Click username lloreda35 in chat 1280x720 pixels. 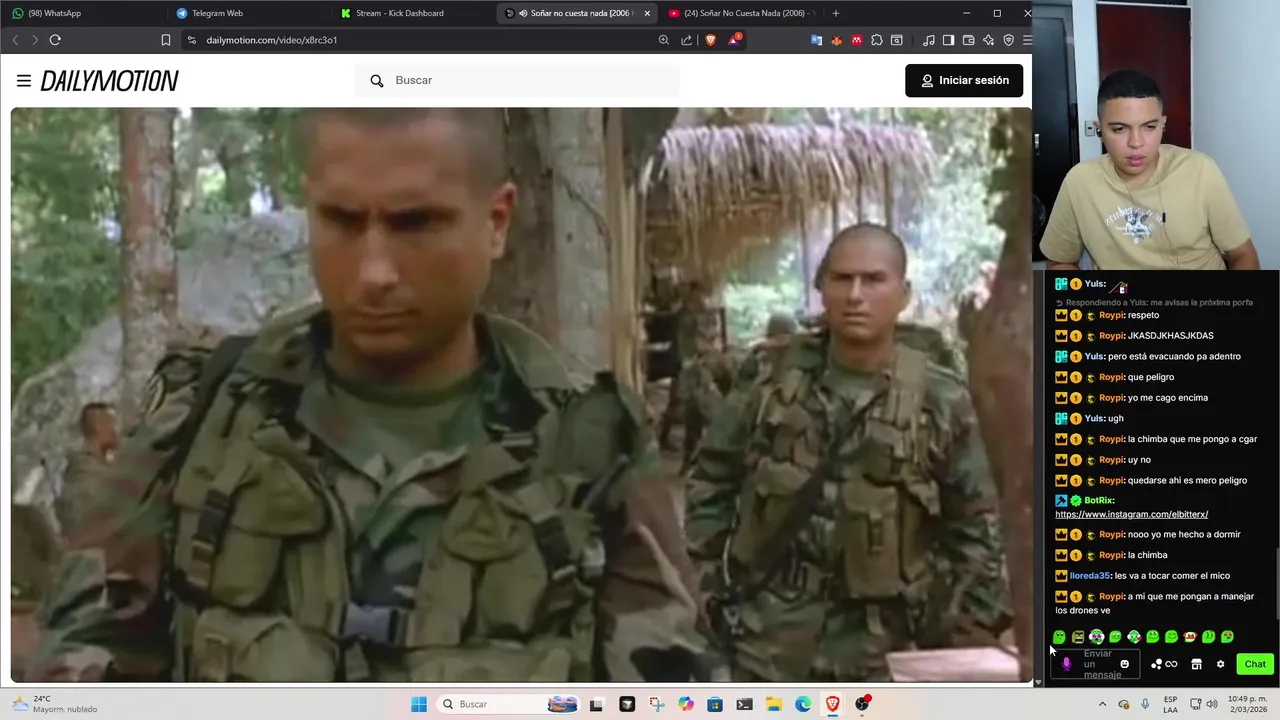pyautogui.click(x=1089, y=576)
